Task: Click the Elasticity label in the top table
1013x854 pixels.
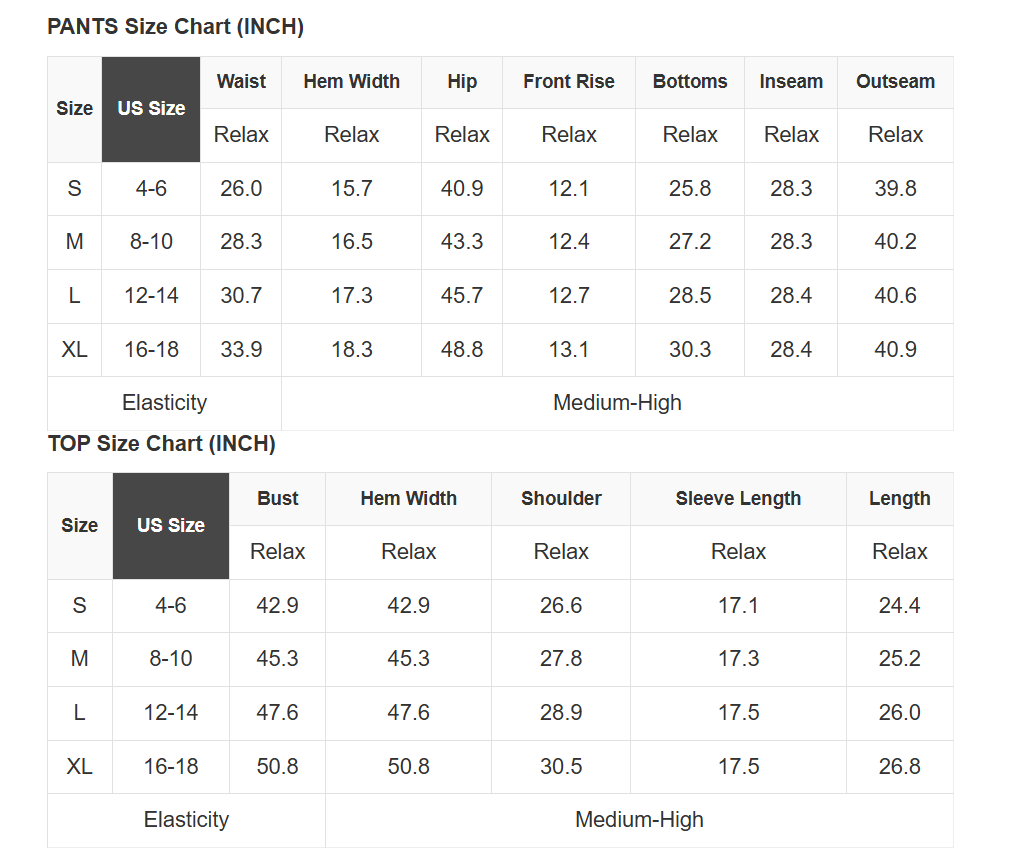Action: point(186,820)
